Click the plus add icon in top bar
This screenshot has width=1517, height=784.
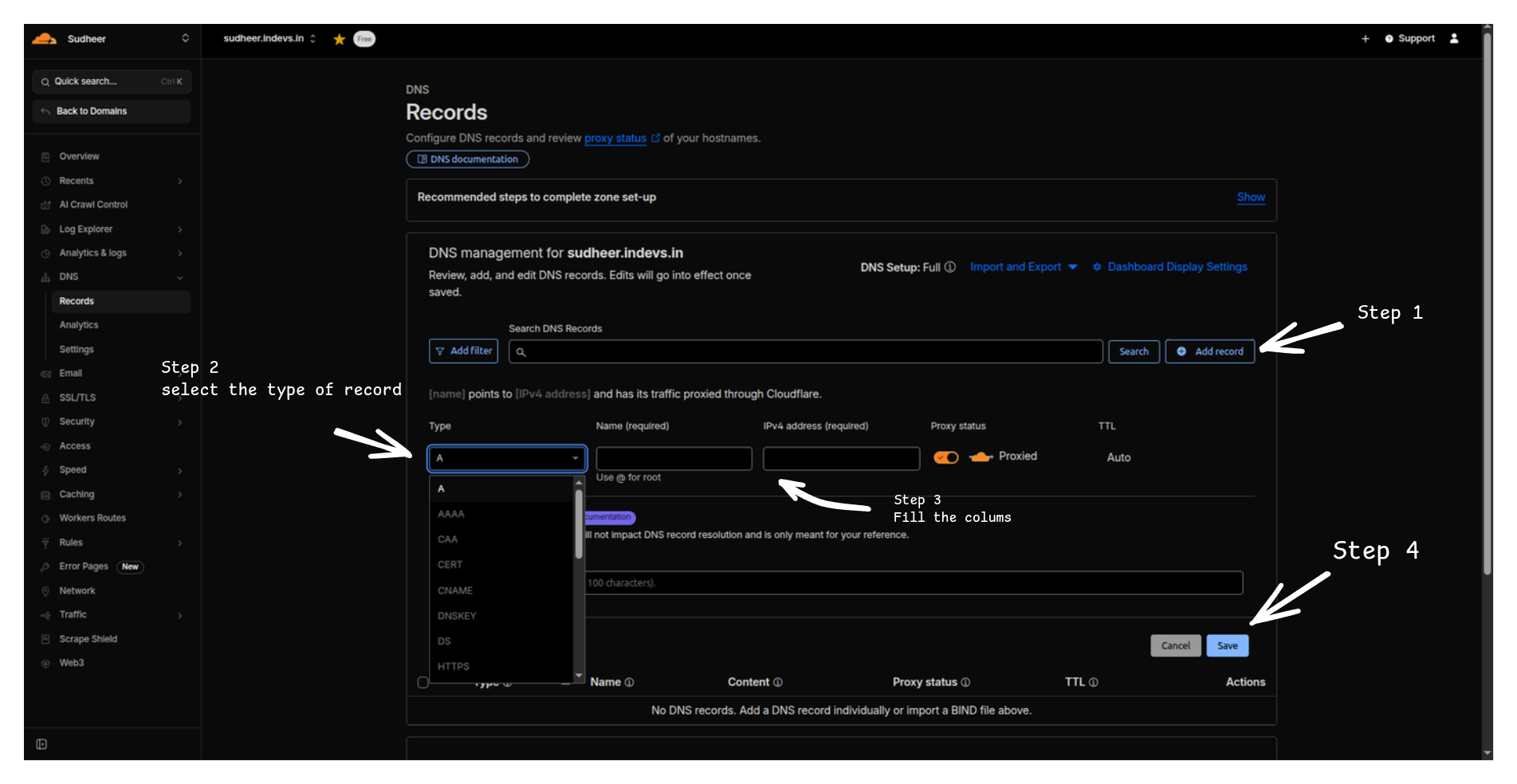click(1365, 38)
